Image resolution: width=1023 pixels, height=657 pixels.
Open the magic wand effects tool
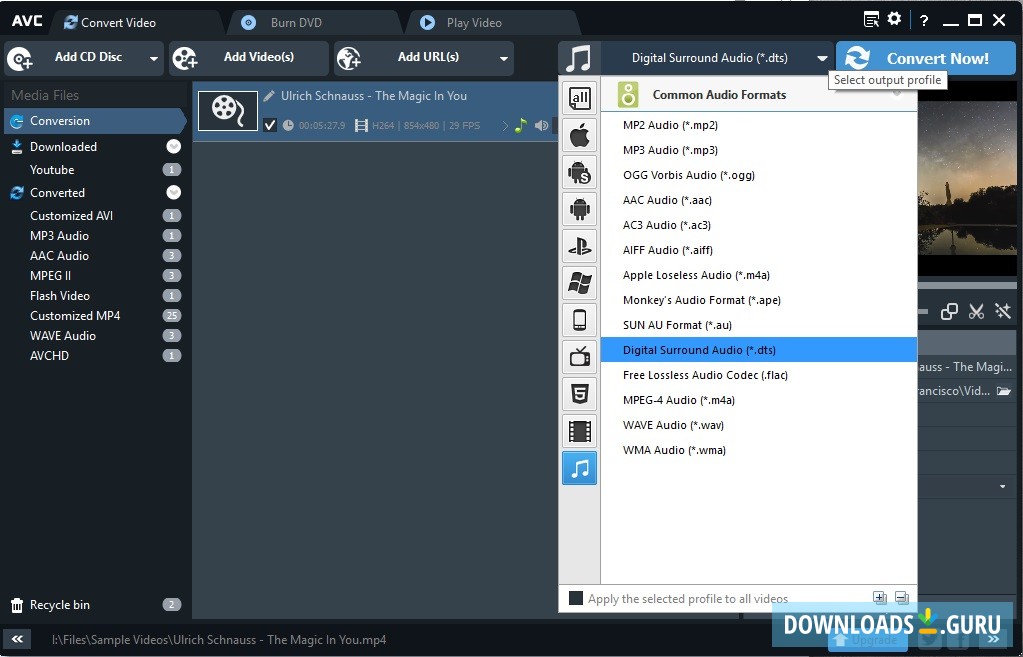click(x=1003, y=311)
